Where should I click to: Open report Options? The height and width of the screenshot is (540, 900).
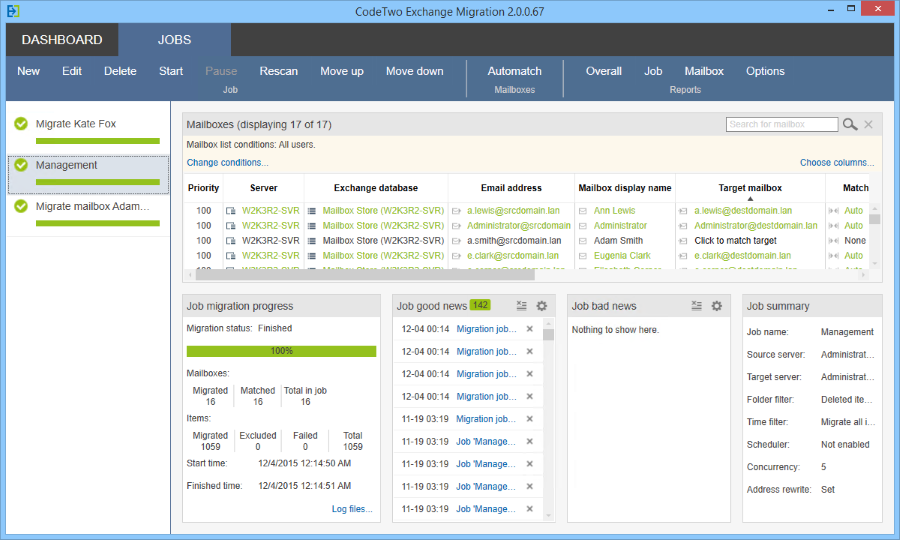tap(765, 71)
